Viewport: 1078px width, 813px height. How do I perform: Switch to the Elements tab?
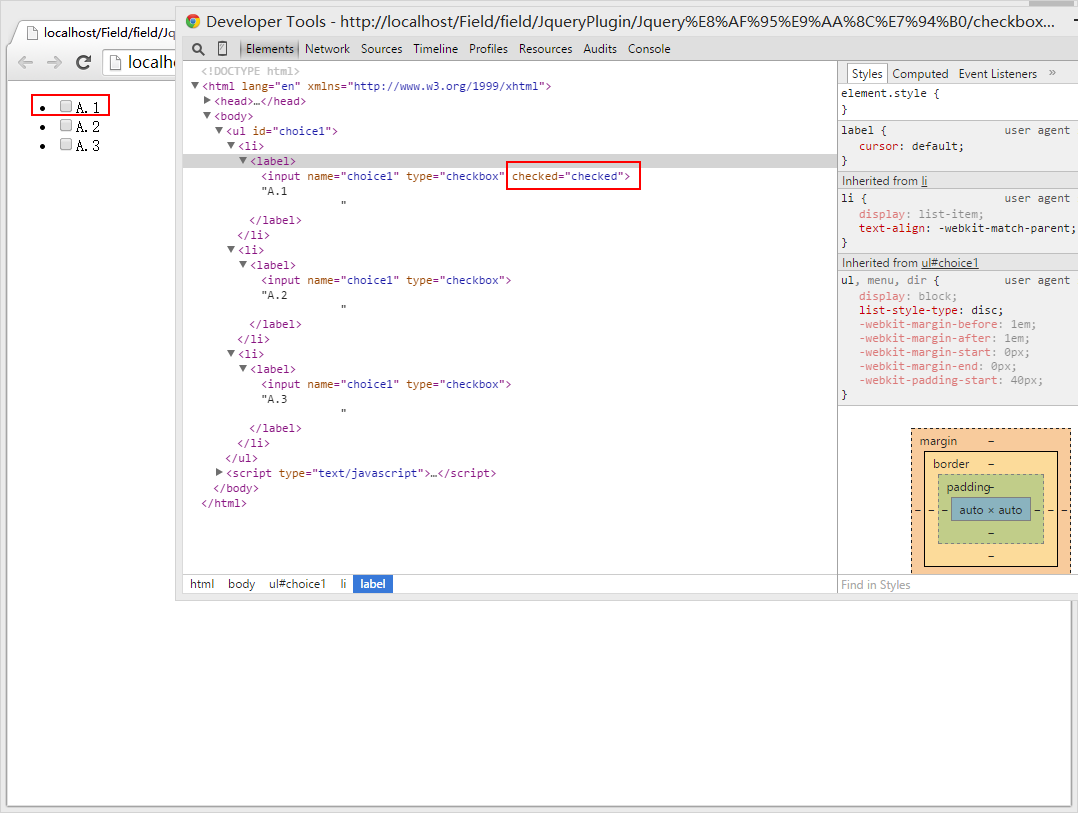tap(270, 49)
